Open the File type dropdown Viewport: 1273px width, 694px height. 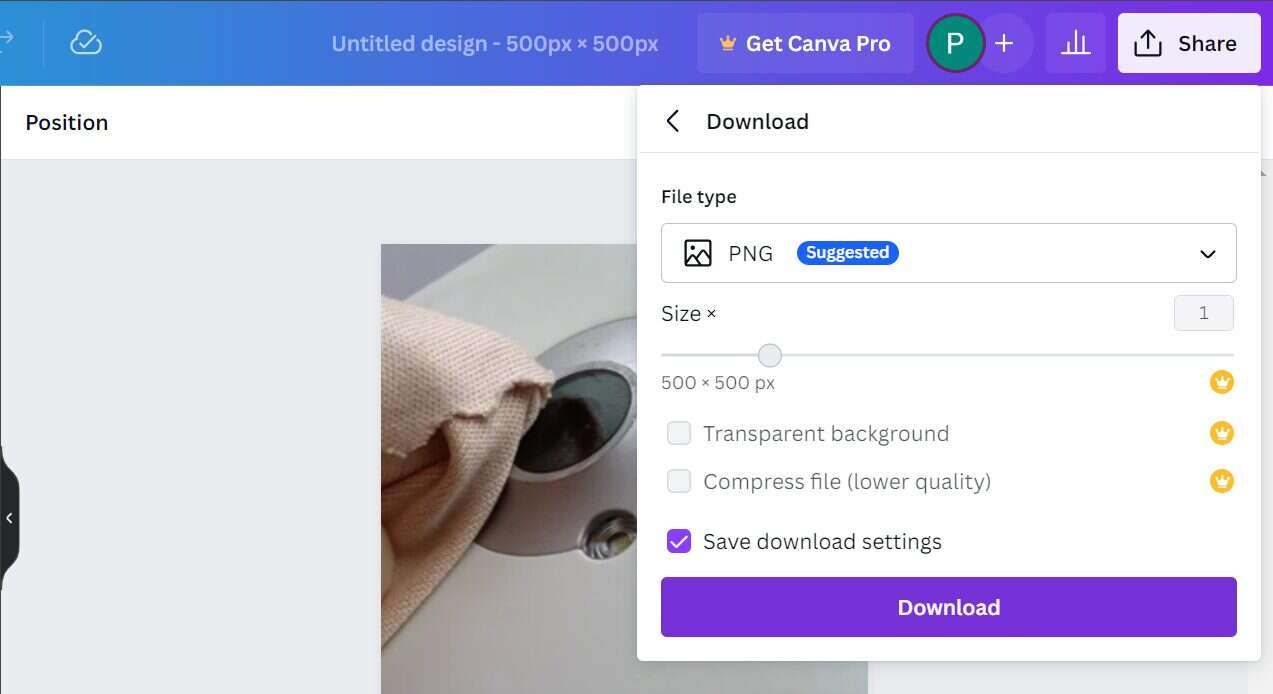pos(1207,253)
